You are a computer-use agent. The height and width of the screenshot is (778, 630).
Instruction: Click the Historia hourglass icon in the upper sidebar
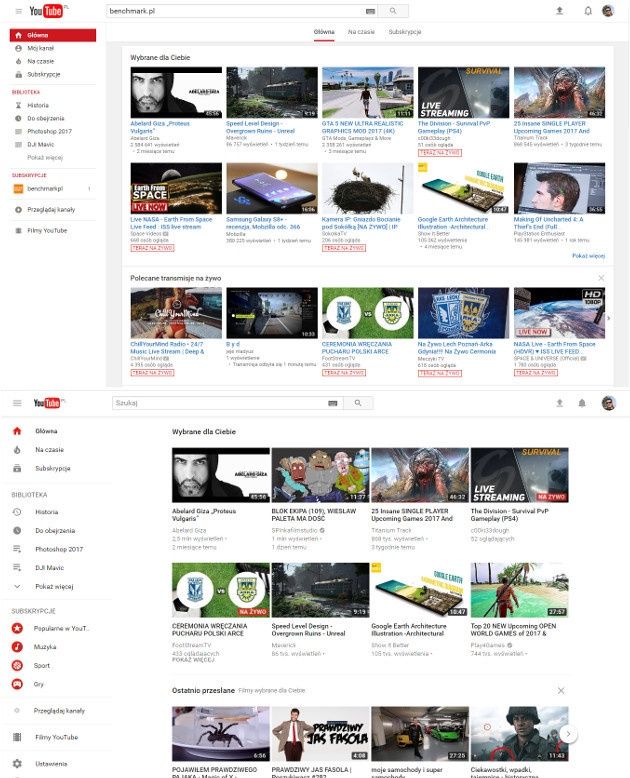tap(18, 105)
